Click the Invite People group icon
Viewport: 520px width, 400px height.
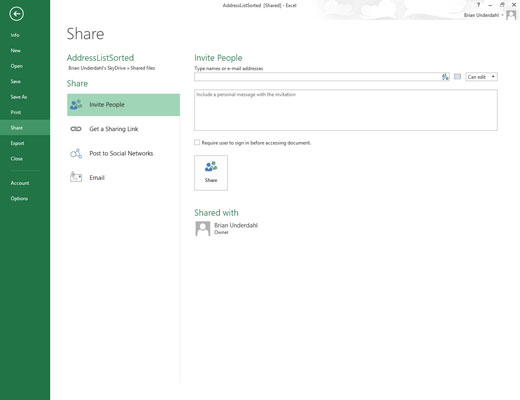pyautogui.click(x=76, y=105)
